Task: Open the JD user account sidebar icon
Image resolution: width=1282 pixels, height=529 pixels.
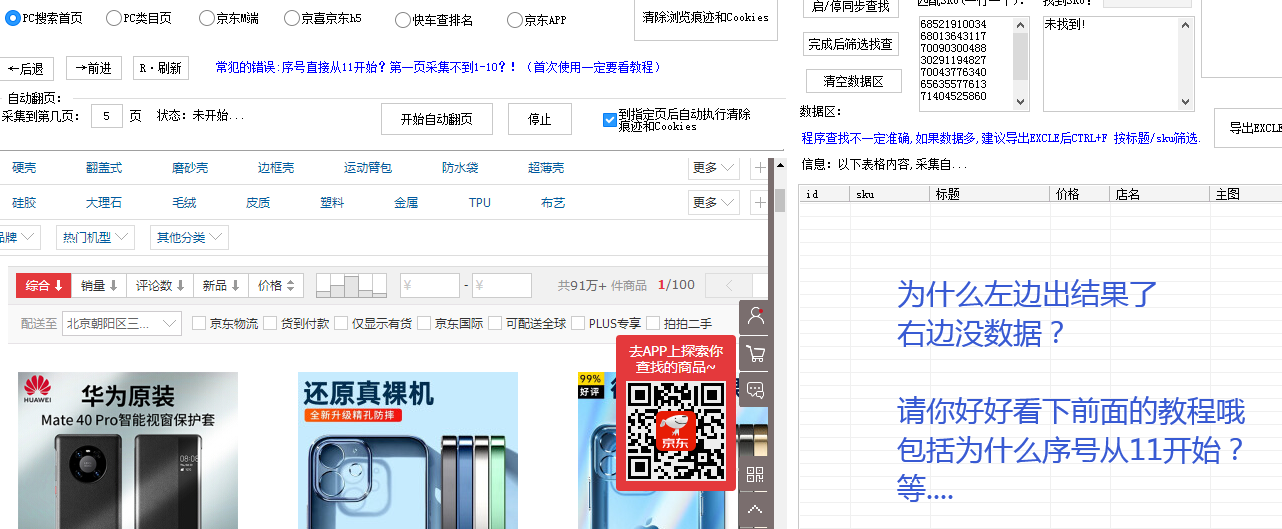Action: click(x=755, y=317)
